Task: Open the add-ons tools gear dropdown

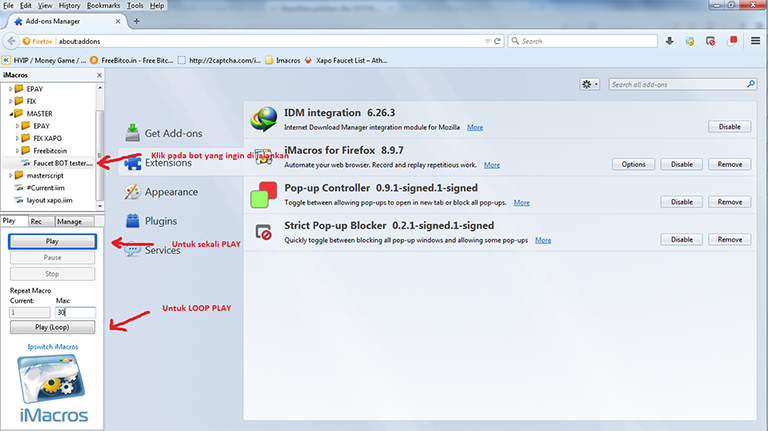Action: (x=589, y=84)
